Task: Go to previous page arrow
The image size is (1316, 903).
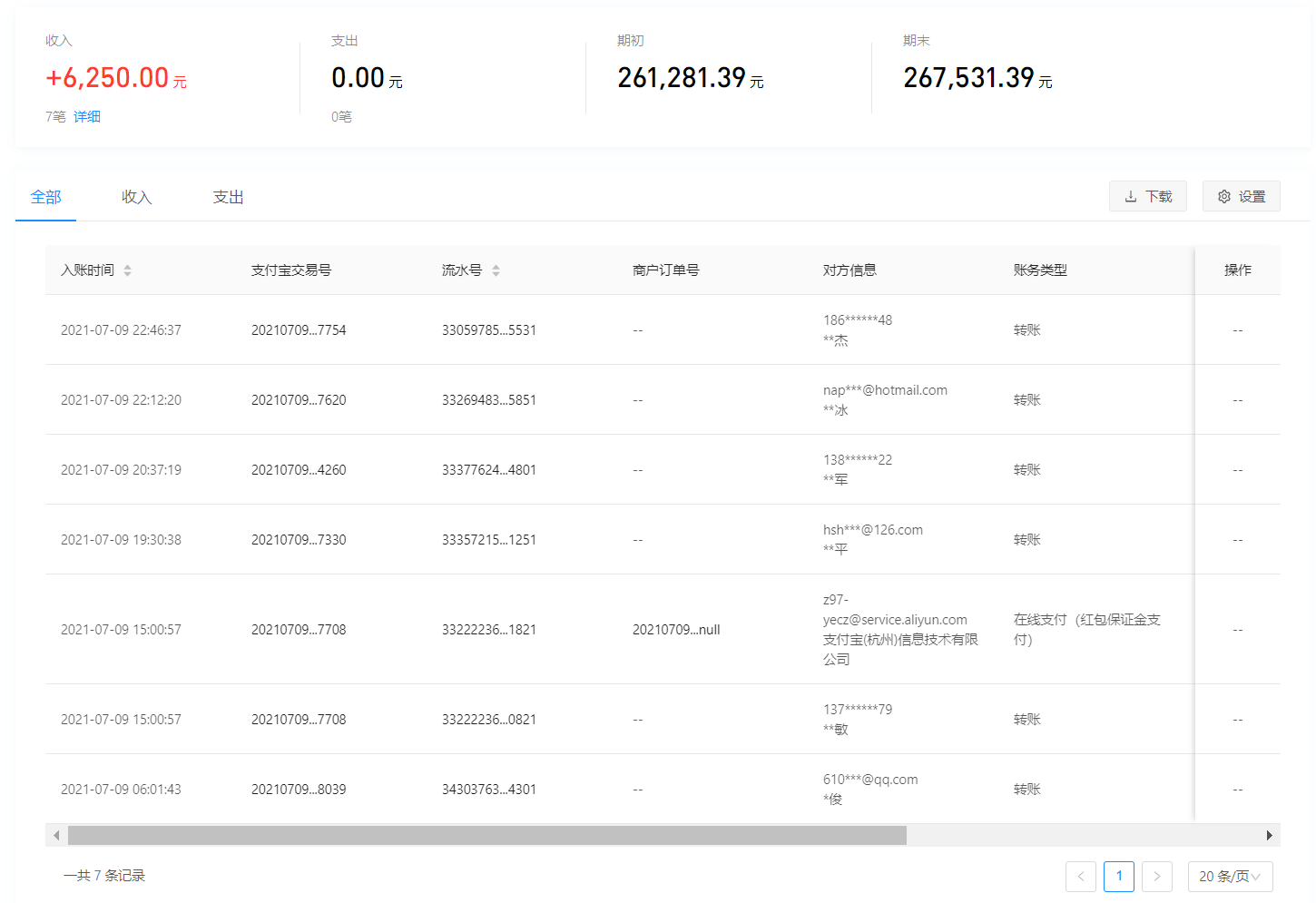Action: 1080,876
